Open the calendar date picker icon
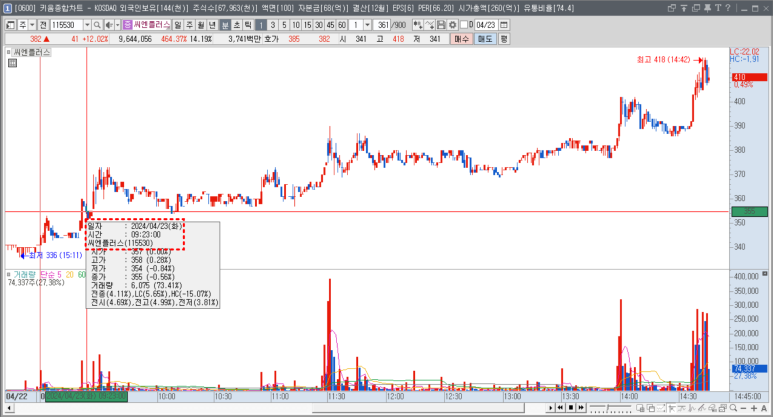The width and height of the screenshot is (773, 417). click(x=504, y=25)
